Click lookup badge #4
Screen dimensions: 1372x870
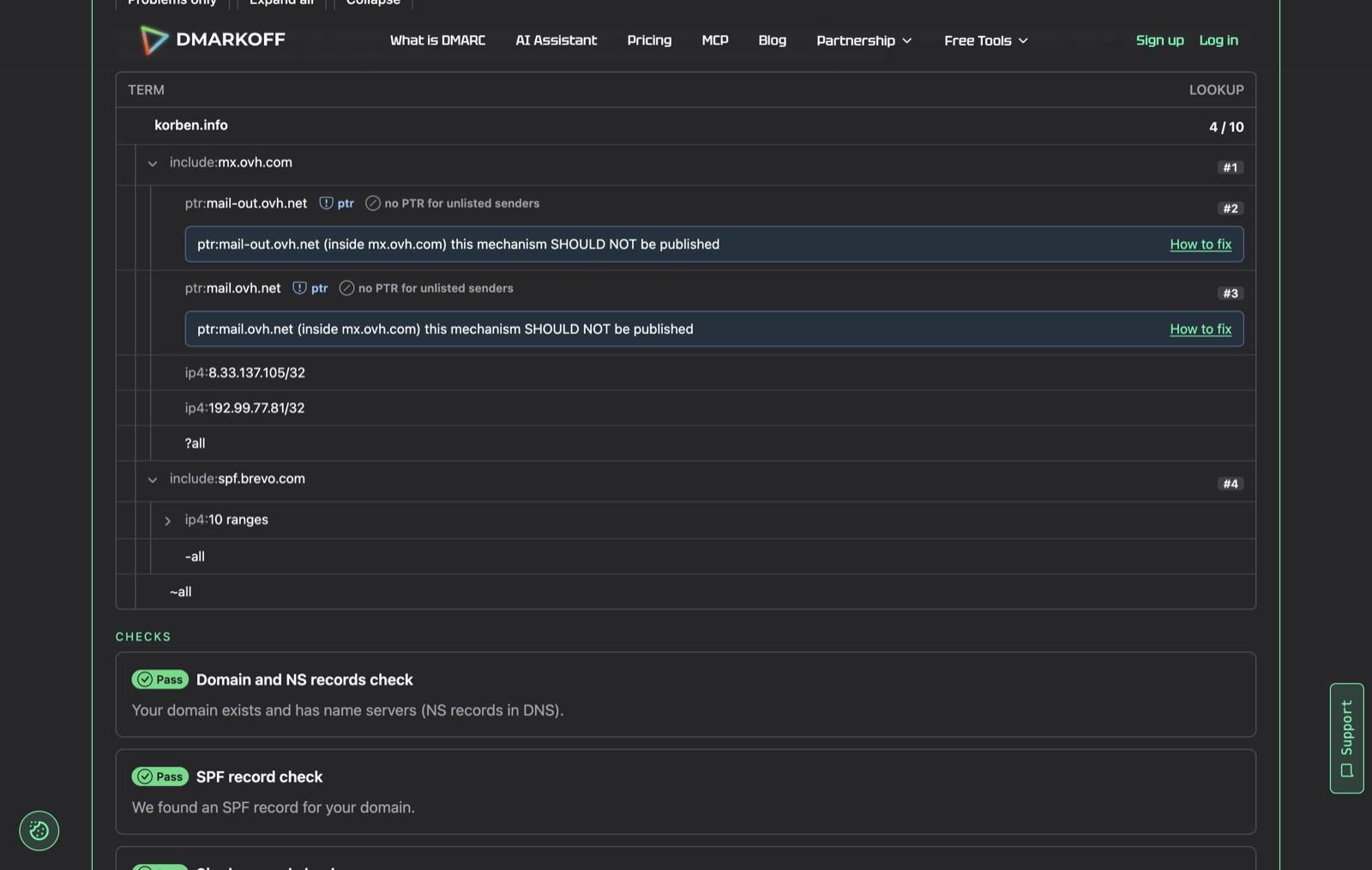pos(1231,484)
